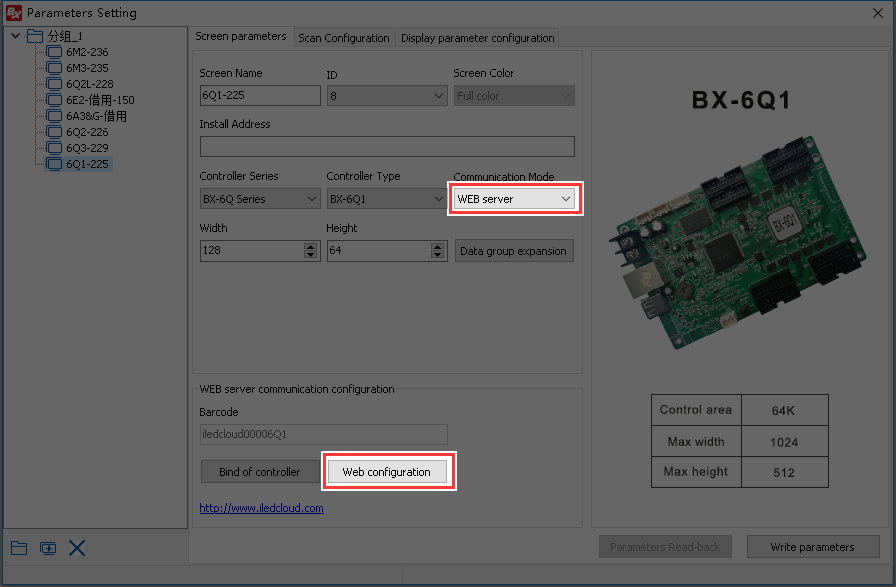This screenshot has width=896, height=587.
Task: Click the BX-6Q1 model heading
Action: point(741,100)
